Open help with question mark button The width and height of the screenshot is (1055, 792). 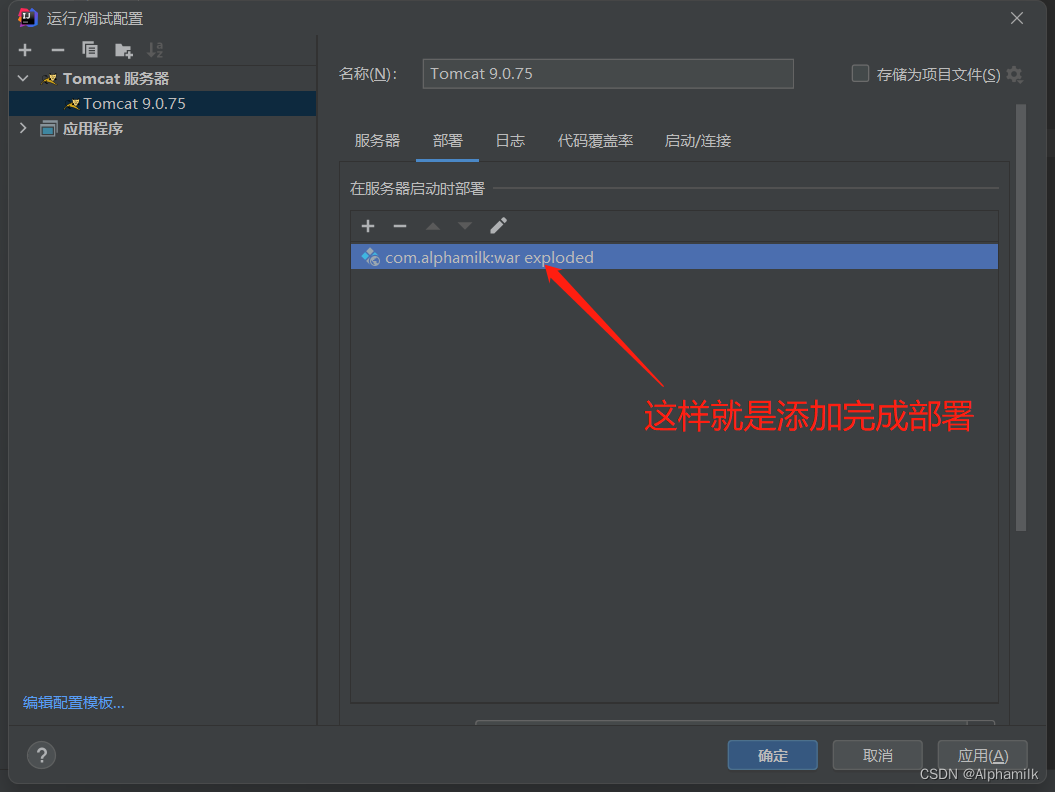tap(42, 755)
